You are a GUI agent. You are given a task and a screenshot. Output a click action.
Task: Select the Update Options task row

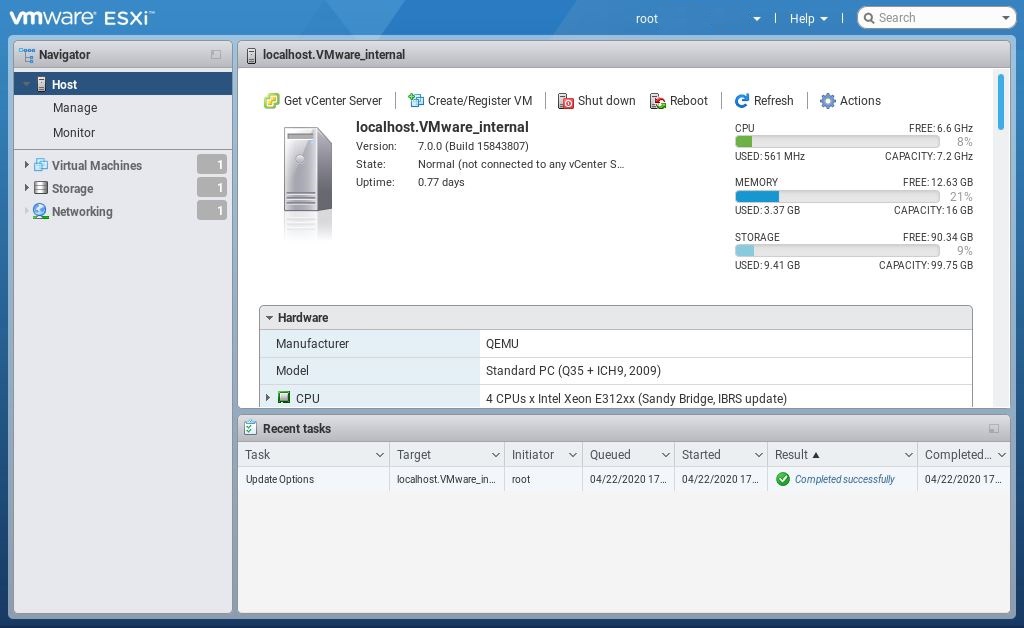(x=624, y=479)
